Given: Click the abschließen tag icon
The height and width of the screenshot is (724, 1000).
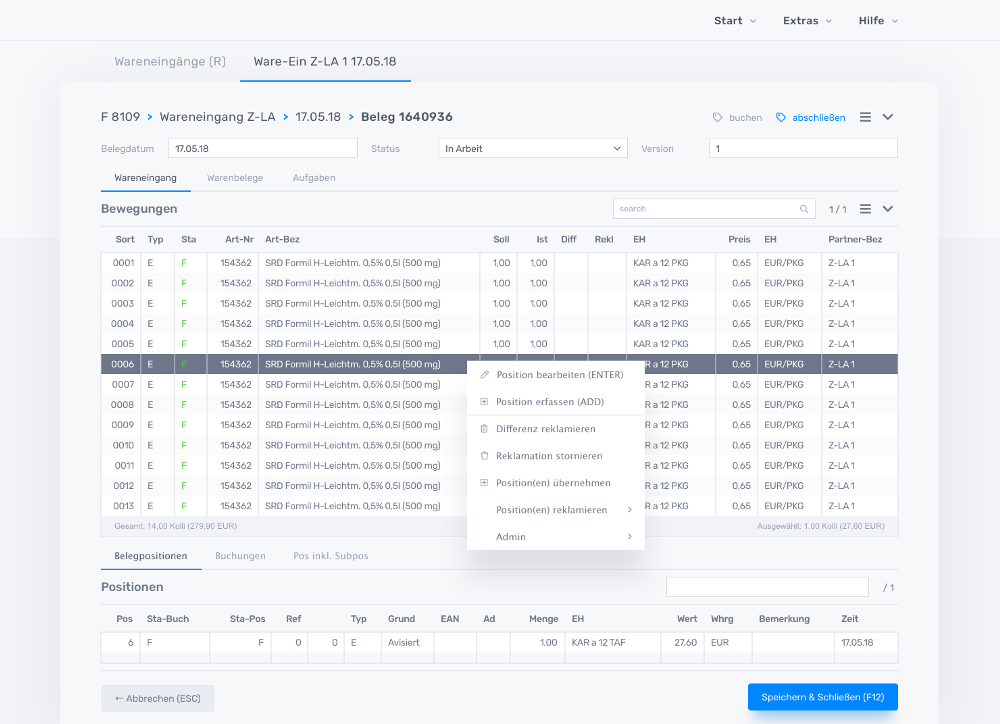Looking at the screenshot, I should [x=781, y=118].
